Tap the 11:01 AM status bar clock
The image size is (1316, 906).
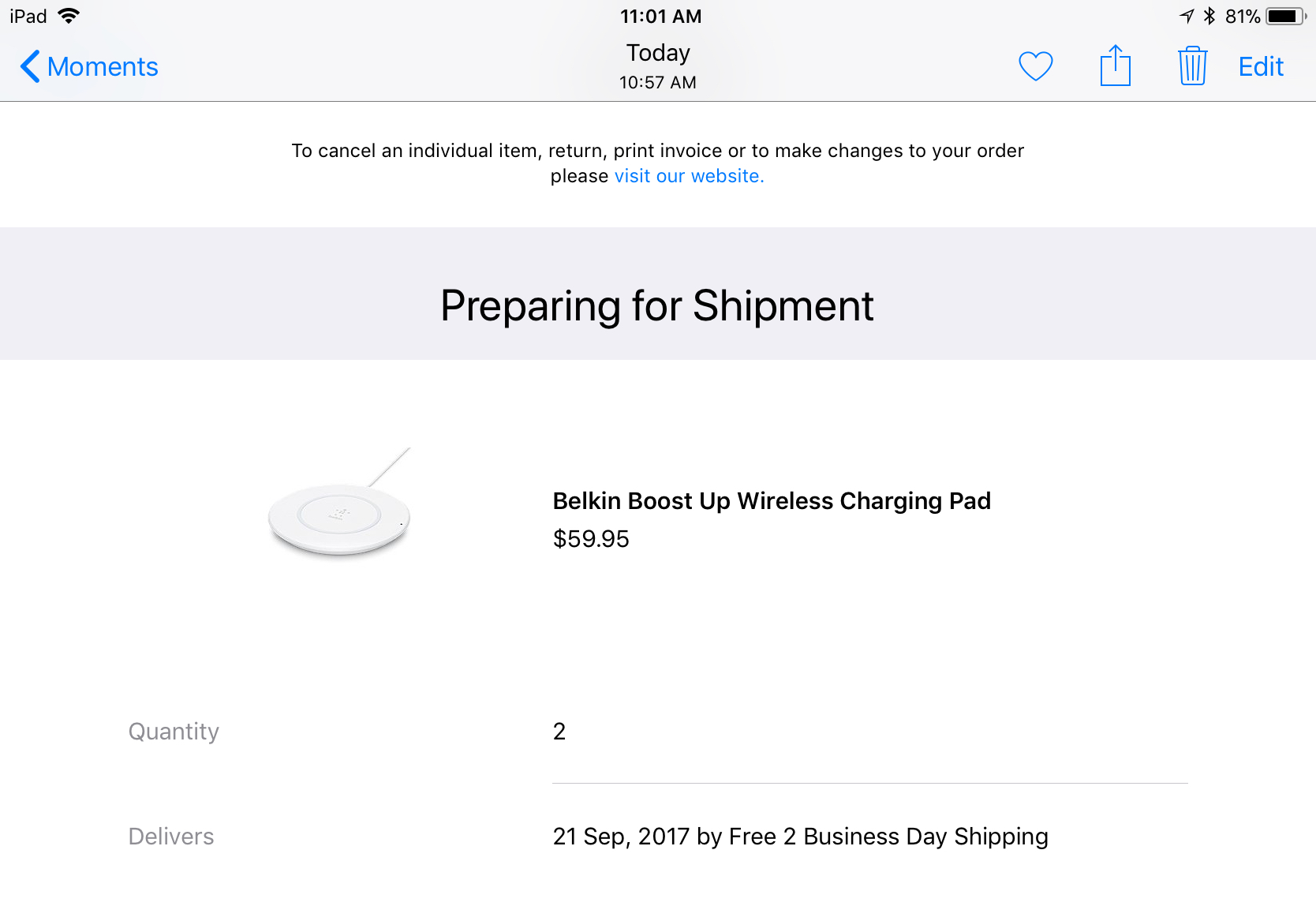(660, 17)
